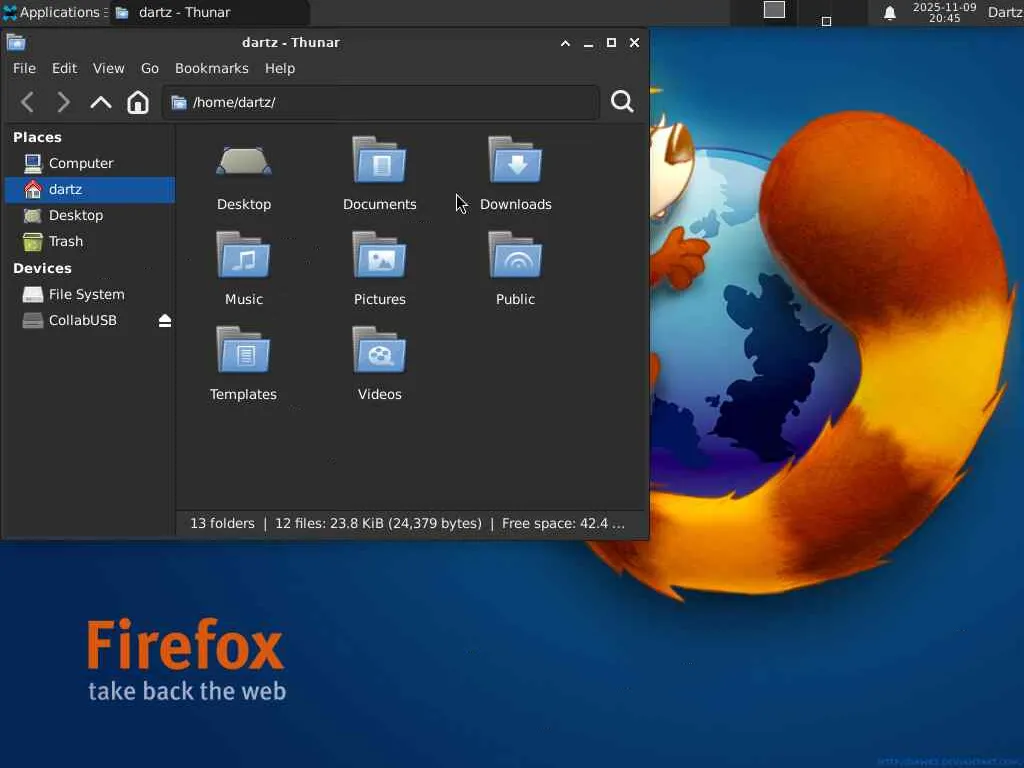Image resolution: width=1024 pixels, height=768 pixels.
Task: Open the Desktop folder icon in file view
Action: point(244,162)
